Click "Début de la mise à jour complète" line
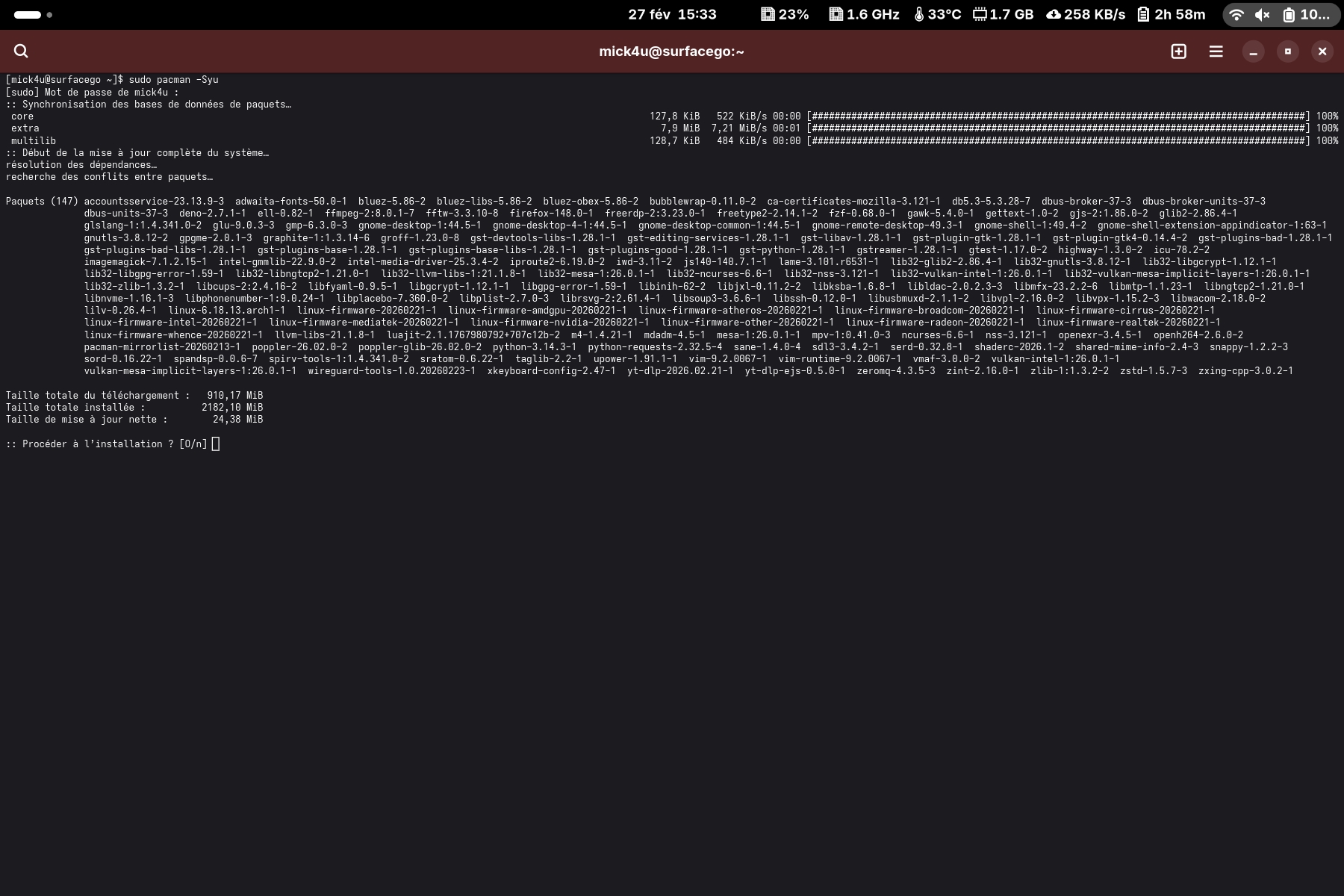Screen dimensions: 1344x896 click(x=137, y=153)
